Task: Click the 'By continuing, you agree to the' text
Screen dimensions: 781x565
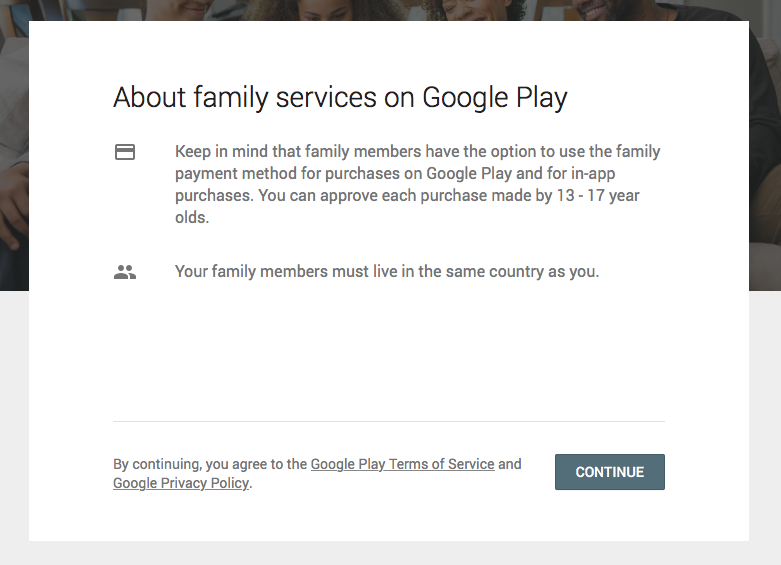Action: click(210, 464)
